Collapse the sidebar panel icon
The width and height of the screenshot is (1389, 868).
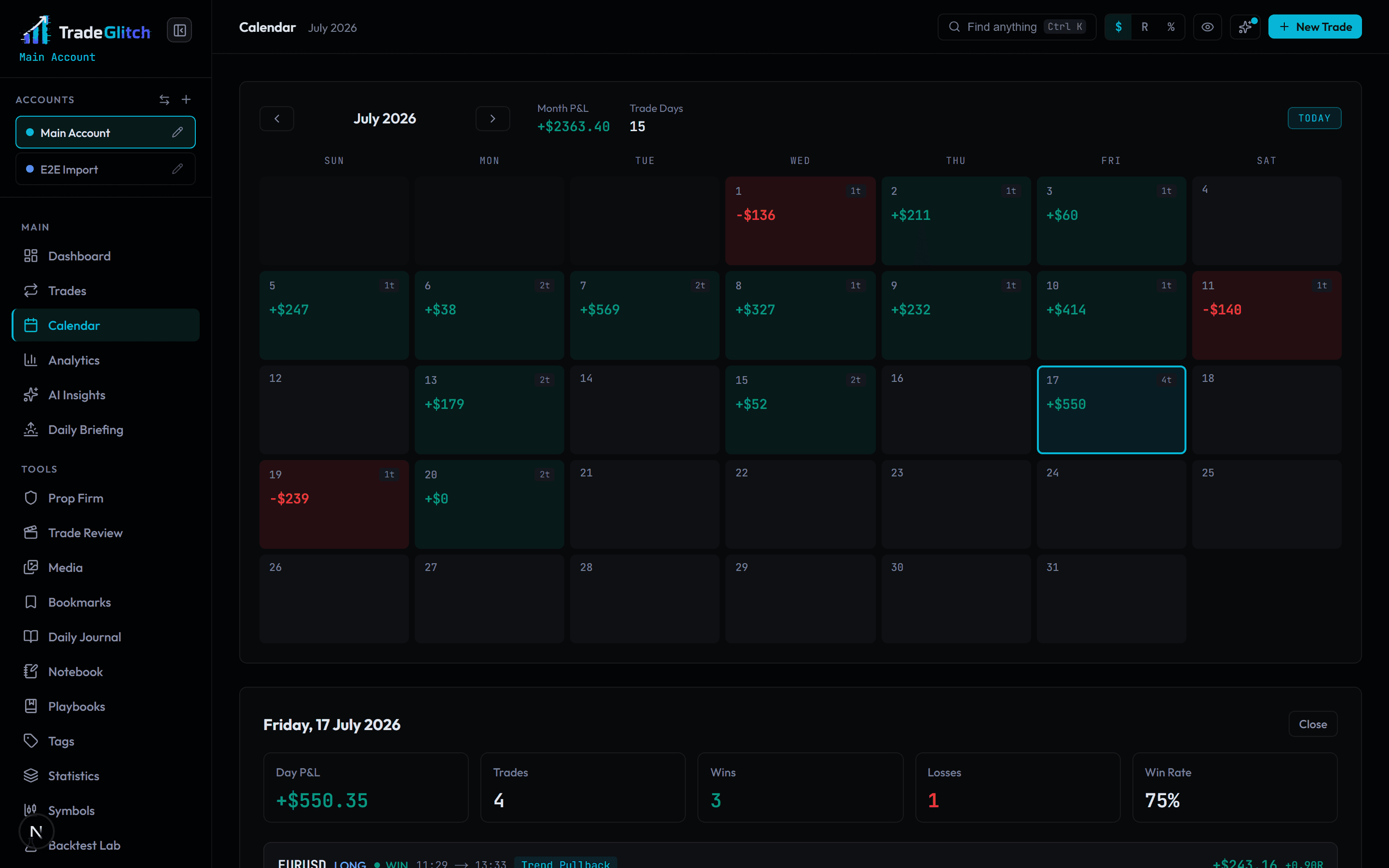coord(179,30)
